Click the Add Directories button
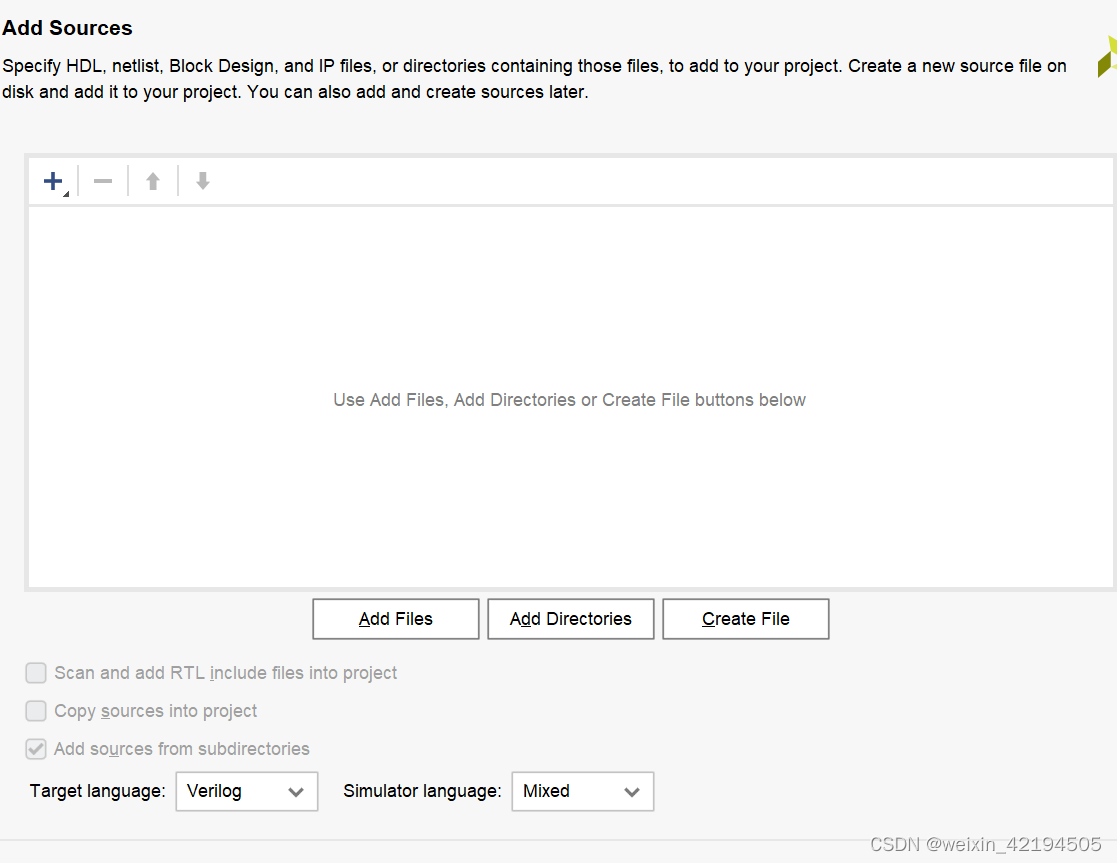1117x863 pixels. tap(571, 619)
